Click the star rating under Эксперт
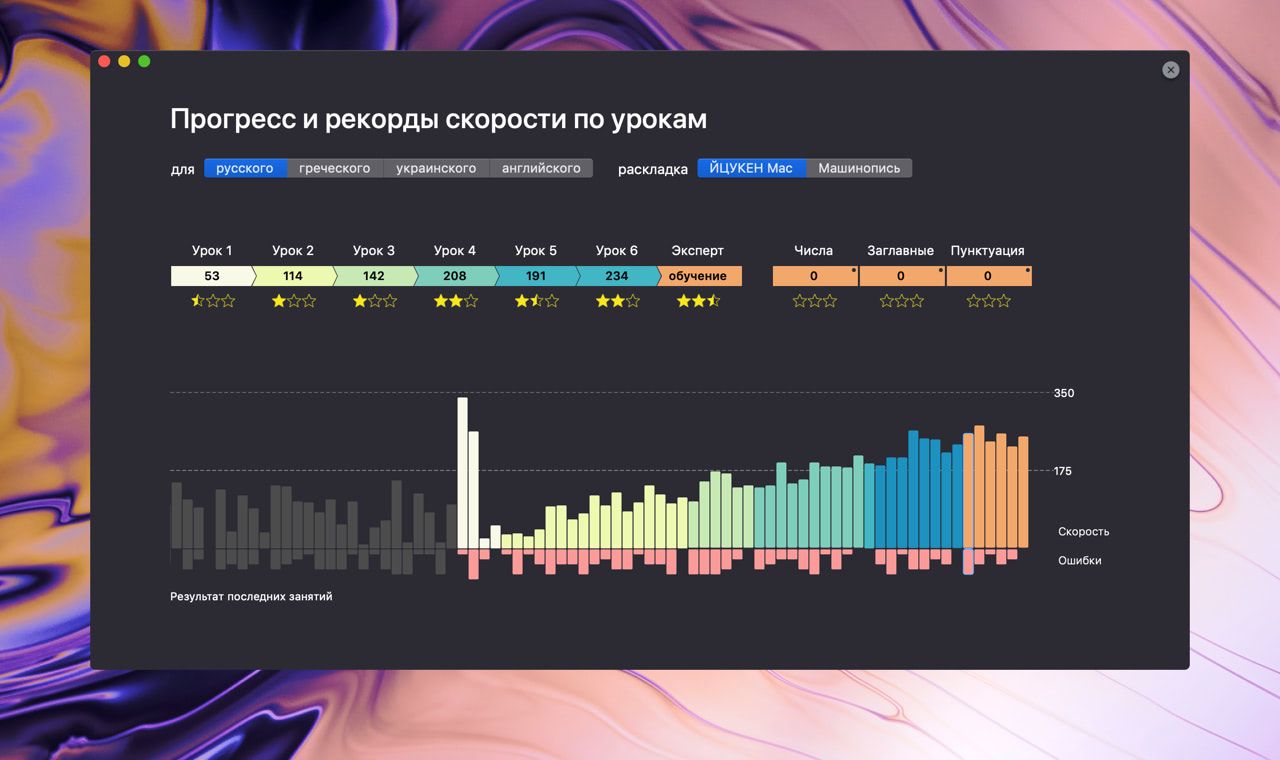The height and width of the screenshot is (760, 1280). tap(699, 301)
